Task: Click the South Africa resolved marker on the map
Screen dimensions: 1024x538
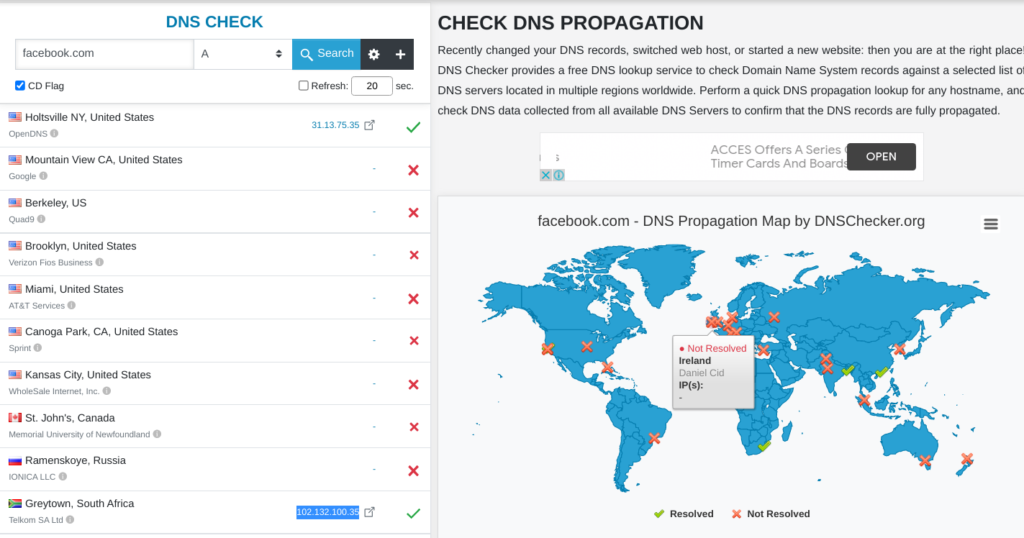Action: point(764,446)
